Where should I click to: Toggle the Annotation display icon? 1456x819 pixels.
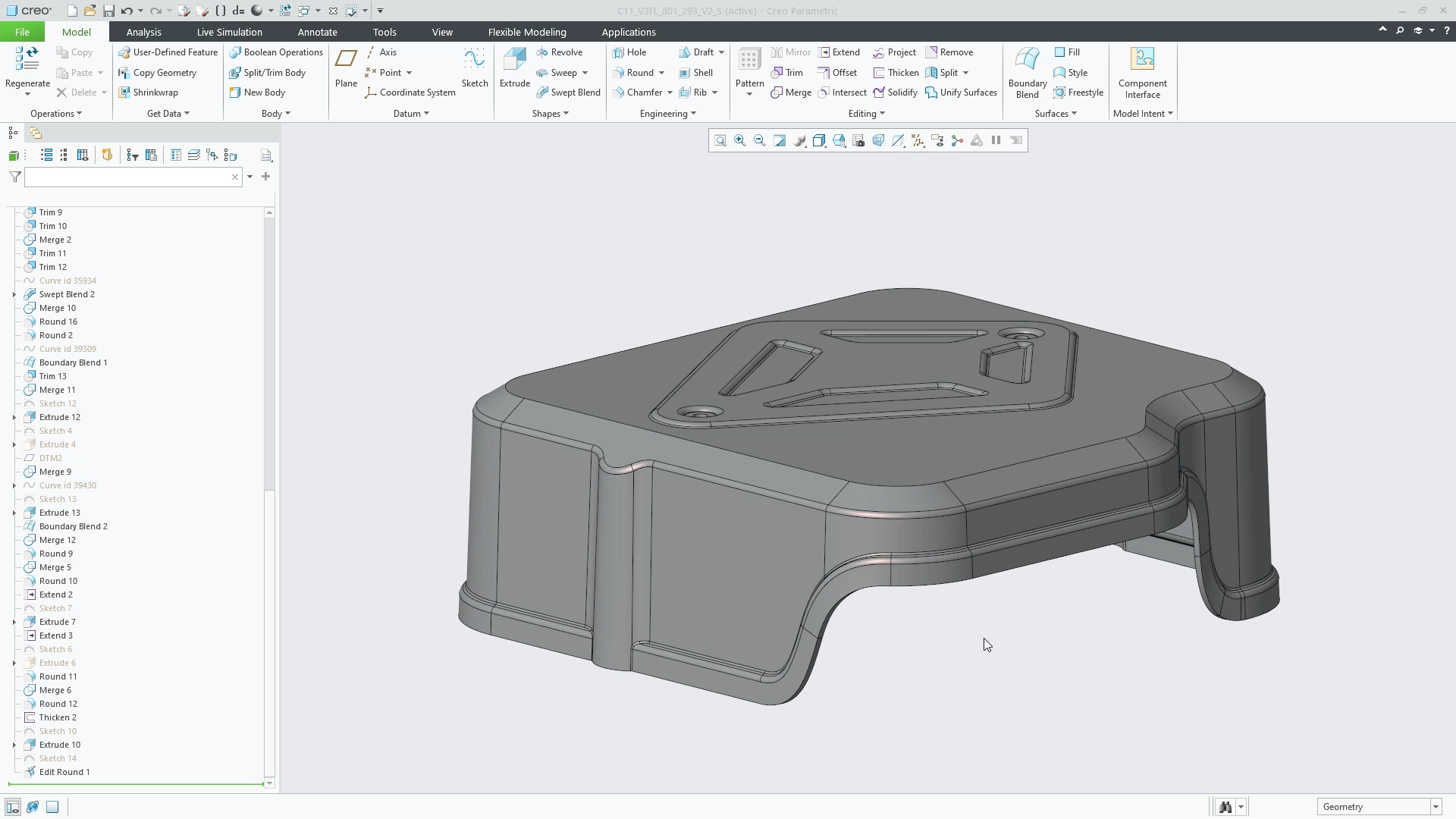coord(937,141)
